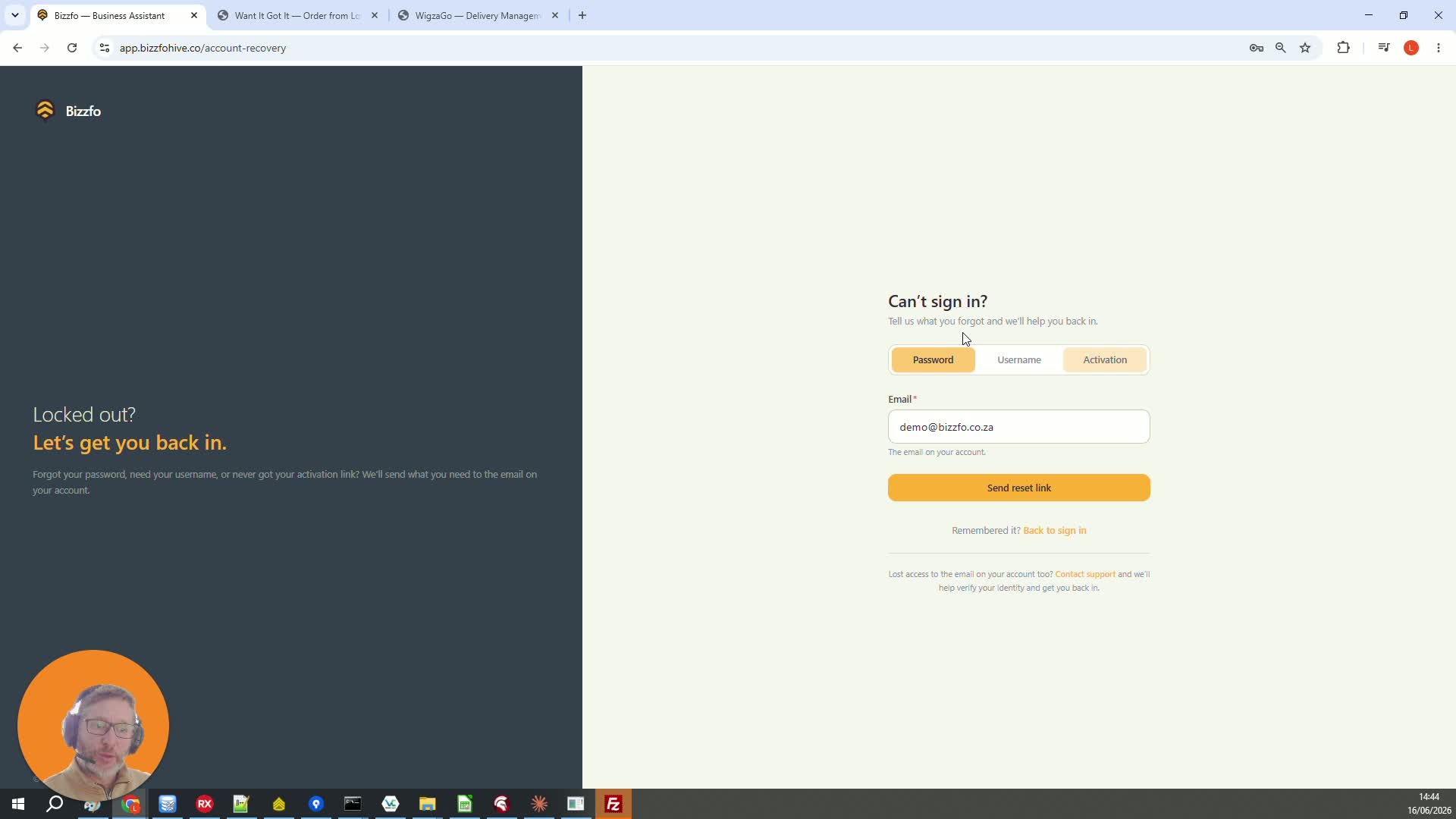Switch to the WigzaGo Delivery Management tab
This screenshot has width=1456, height=819.
pos(478,15)
